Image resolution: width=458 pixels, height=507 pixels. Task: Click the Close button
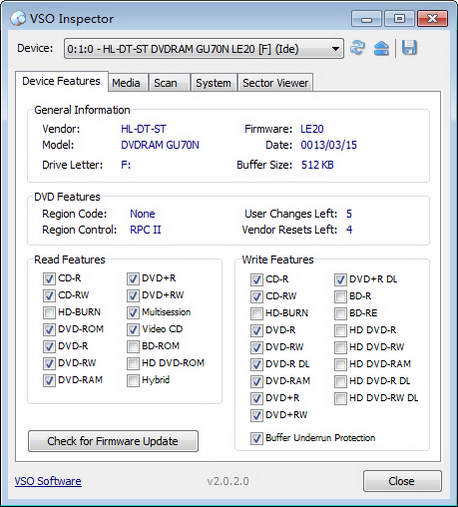402,481
